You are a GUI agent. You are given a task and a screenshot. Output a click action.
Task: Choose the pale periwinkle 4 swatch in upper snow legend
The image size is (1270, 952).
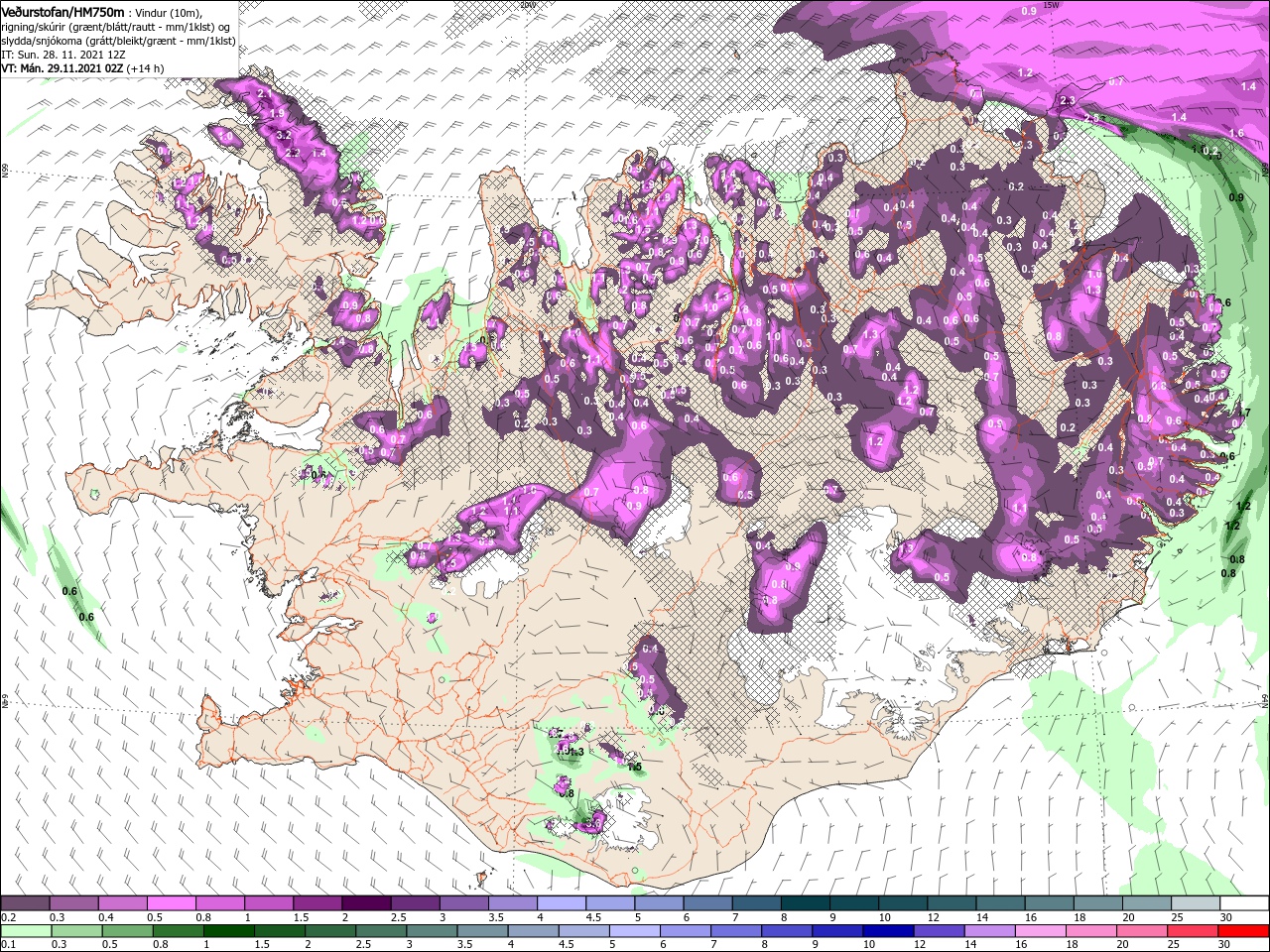click(562, 903)
